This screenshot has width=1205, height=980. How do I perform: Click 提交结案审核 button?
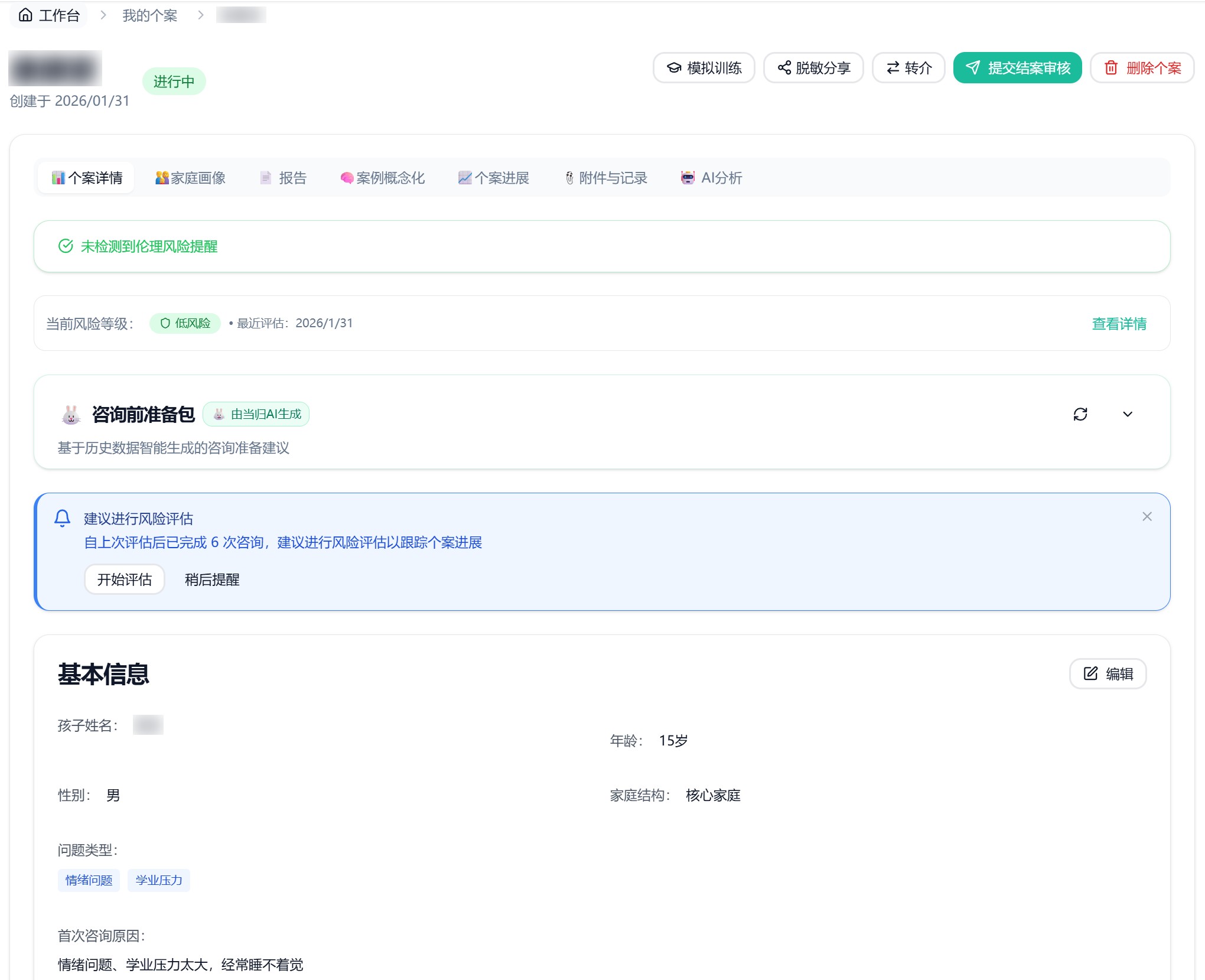tap(1017, 68)
